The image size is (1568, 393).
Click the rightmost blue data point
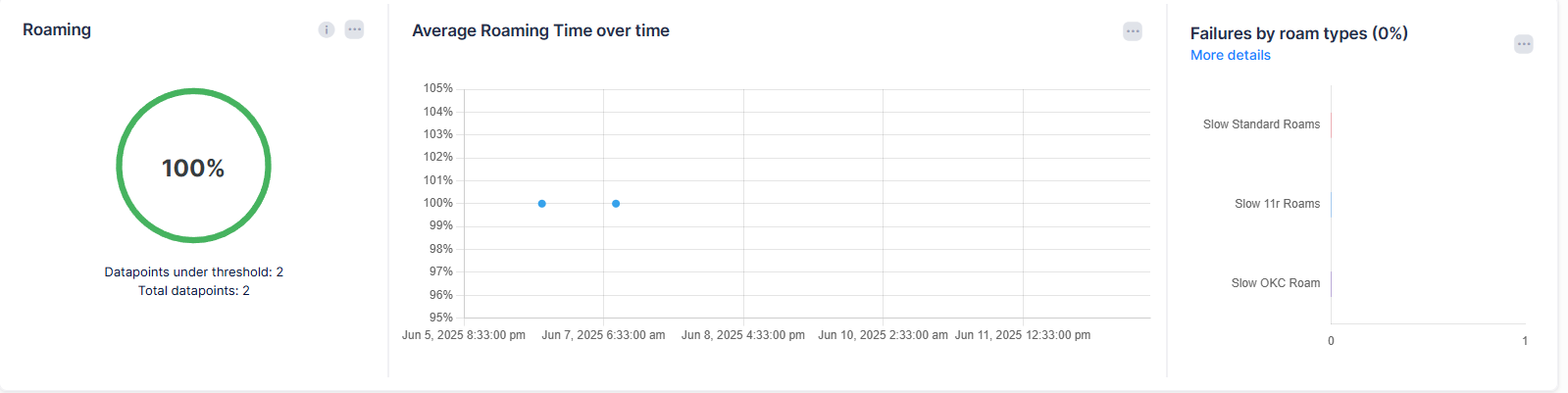(616, 204)
